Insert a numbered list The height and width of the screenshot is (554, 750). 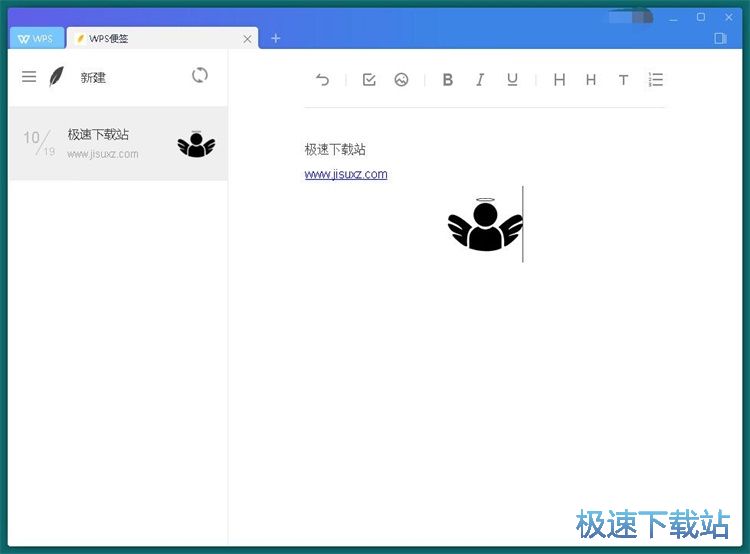pyautogui.click(x=656, y=79)
